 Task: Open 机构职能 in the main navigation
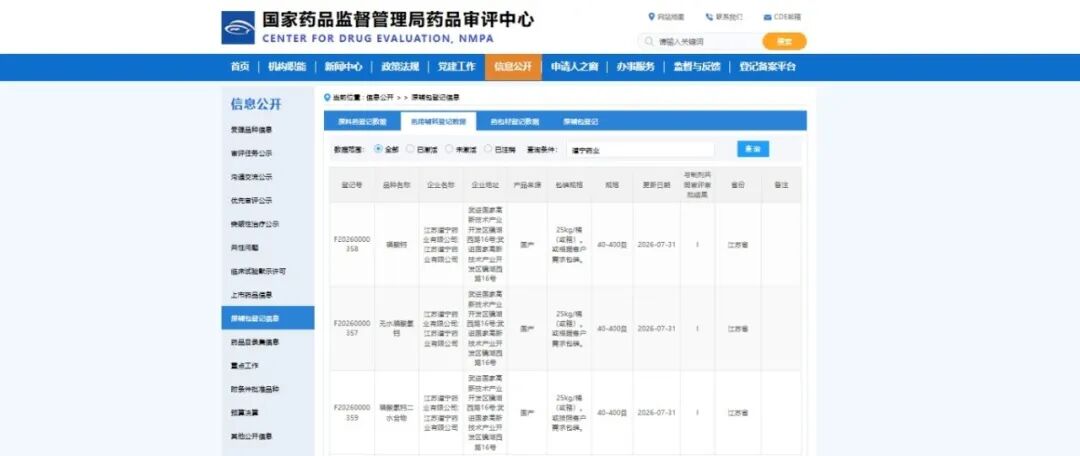coord(287,67)
